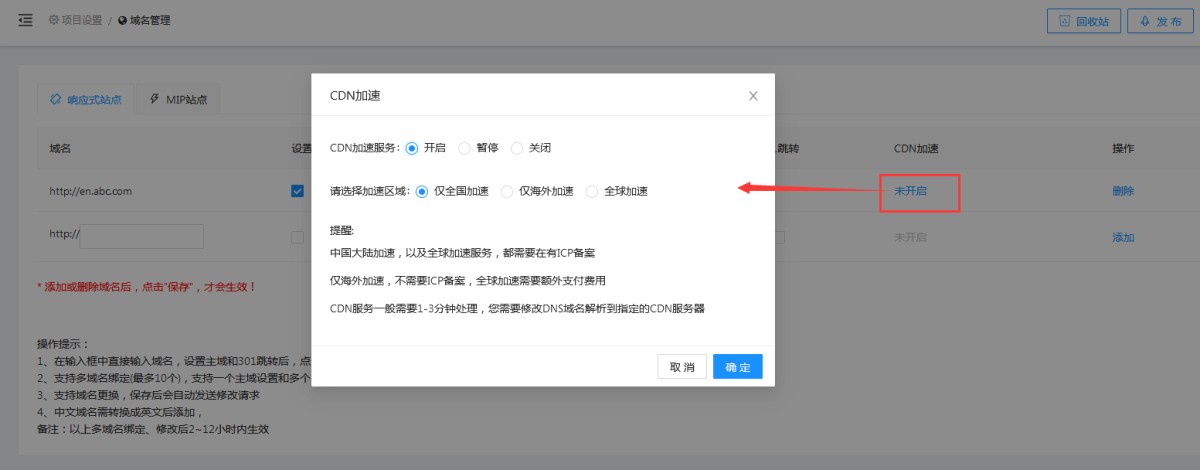Open the 回收站 recycle bin
Image resolution: width=1200 pixels, height=470 pixels.
click(x=1084, y=21)
